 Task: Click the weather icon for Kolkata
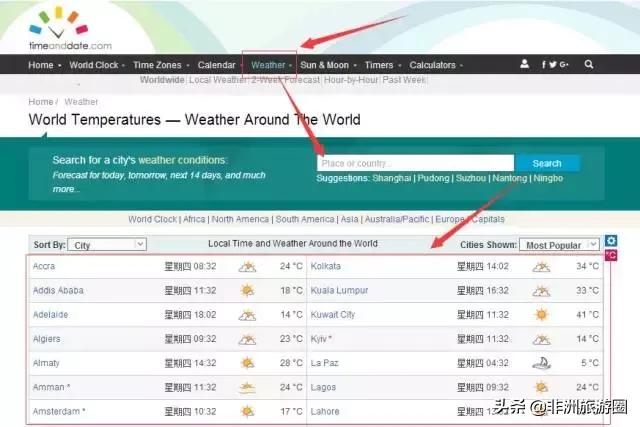tap(541, 267)
